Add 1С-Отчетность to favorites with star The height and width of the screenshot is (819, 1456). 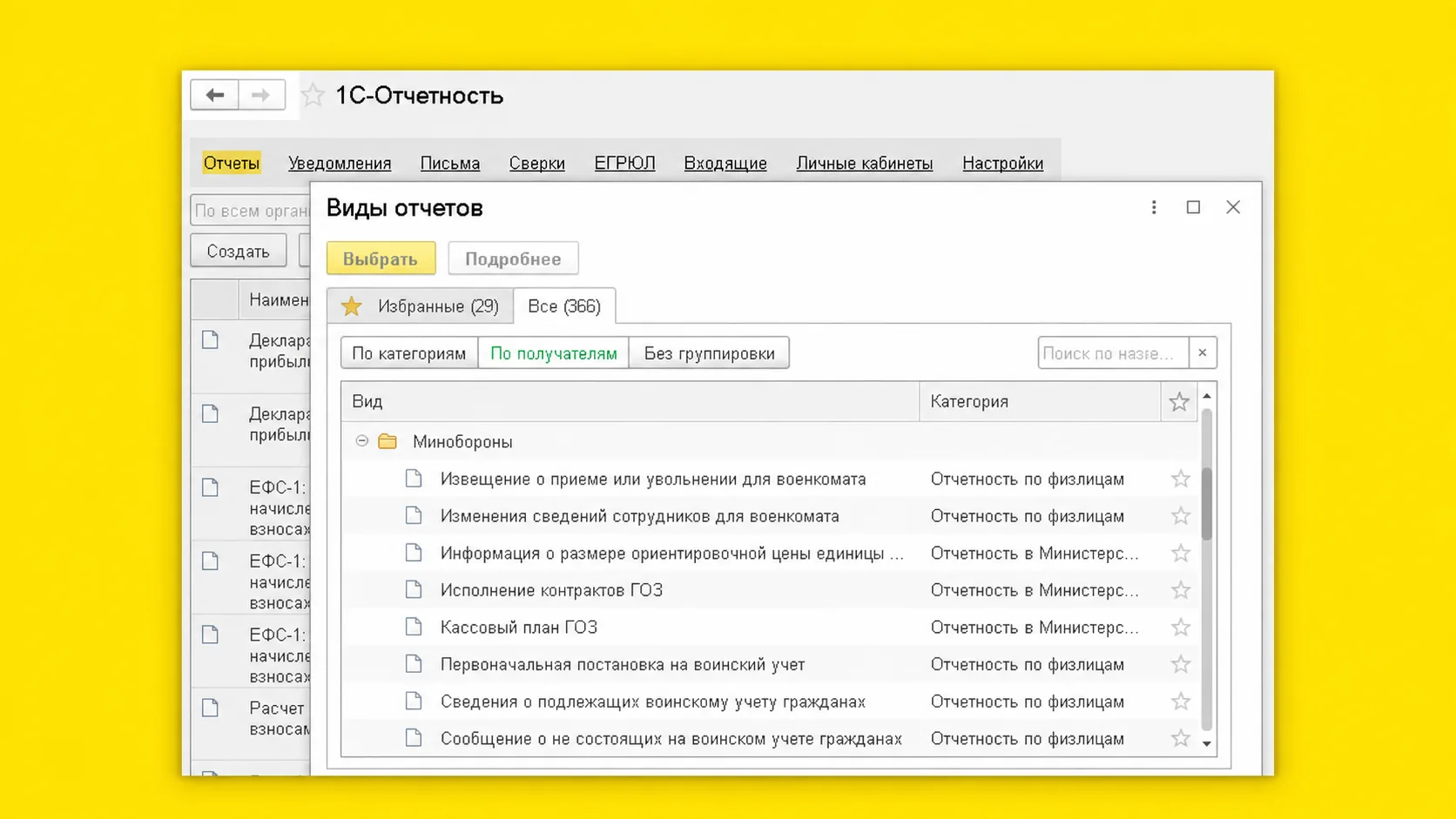313,95
